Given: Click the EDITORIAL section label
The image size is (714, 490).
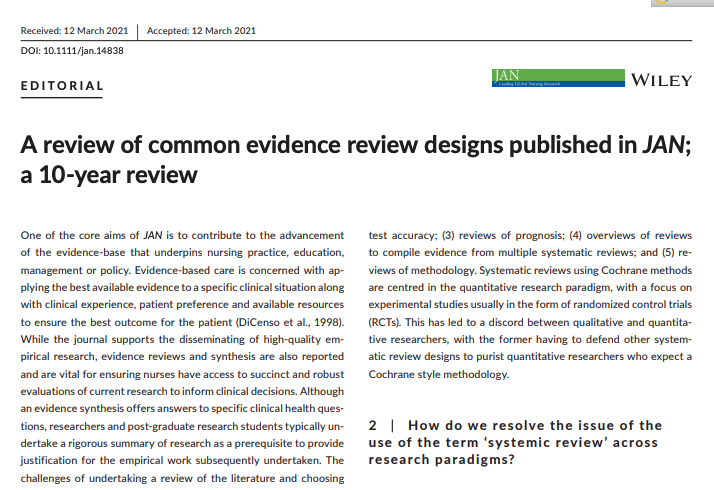Looking at the screenshot, I should click(62, 86).
